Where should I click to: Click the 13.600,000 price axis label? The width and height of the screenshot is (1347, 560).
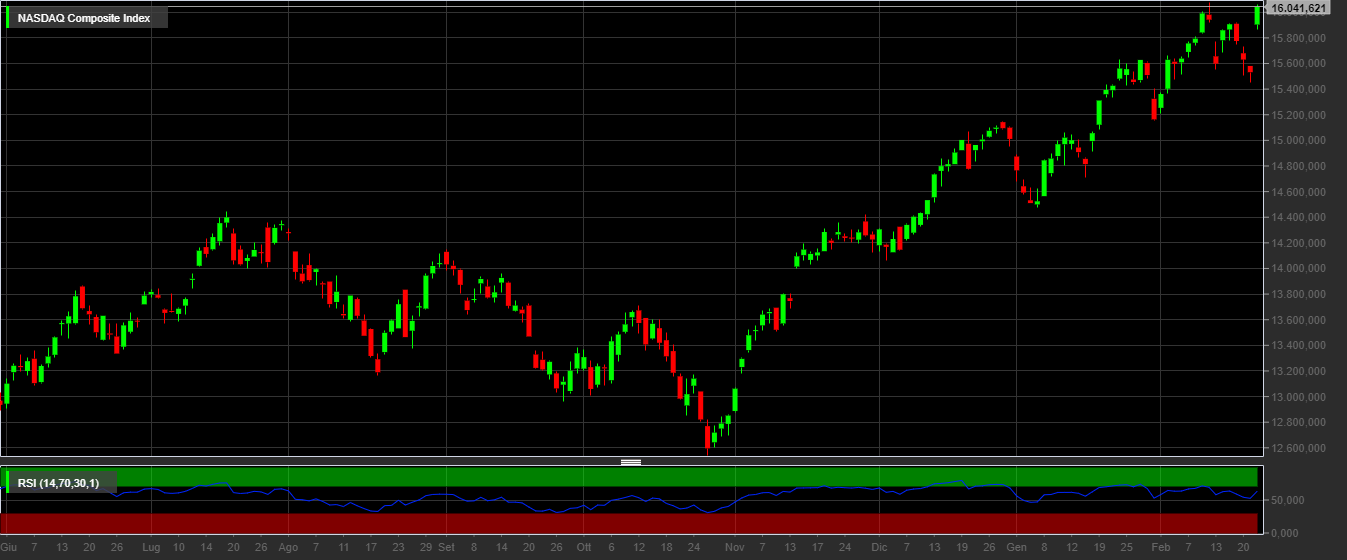point(1298,320)
